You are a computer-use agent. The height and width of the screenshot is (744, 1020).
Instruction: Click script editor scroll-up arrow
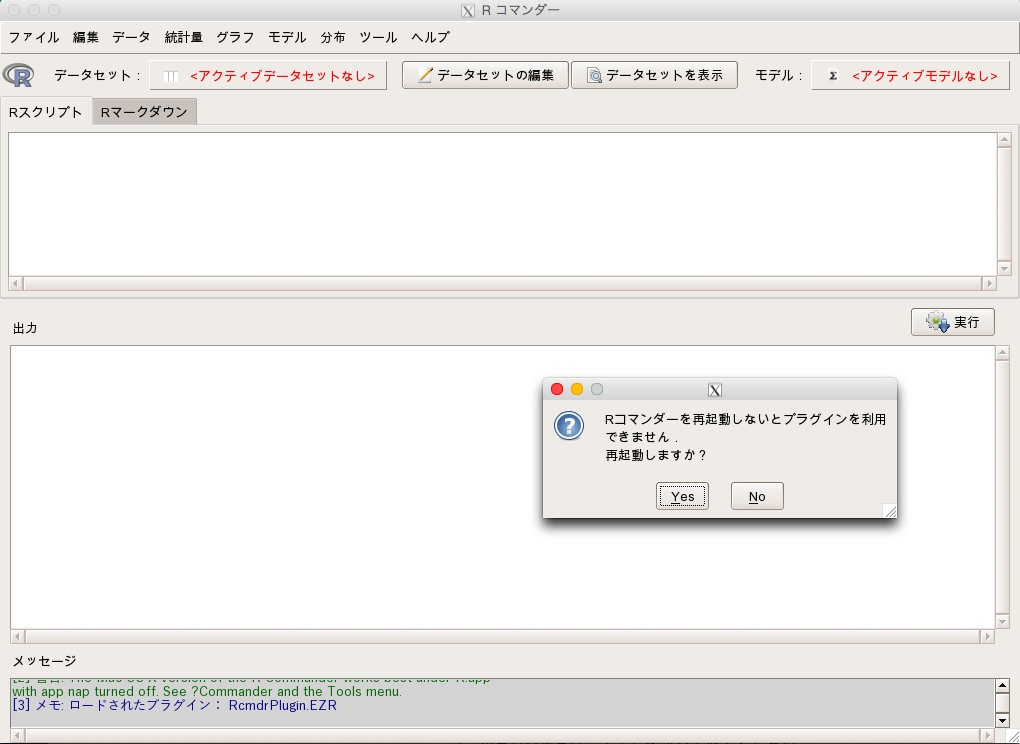coord(1004,139)
